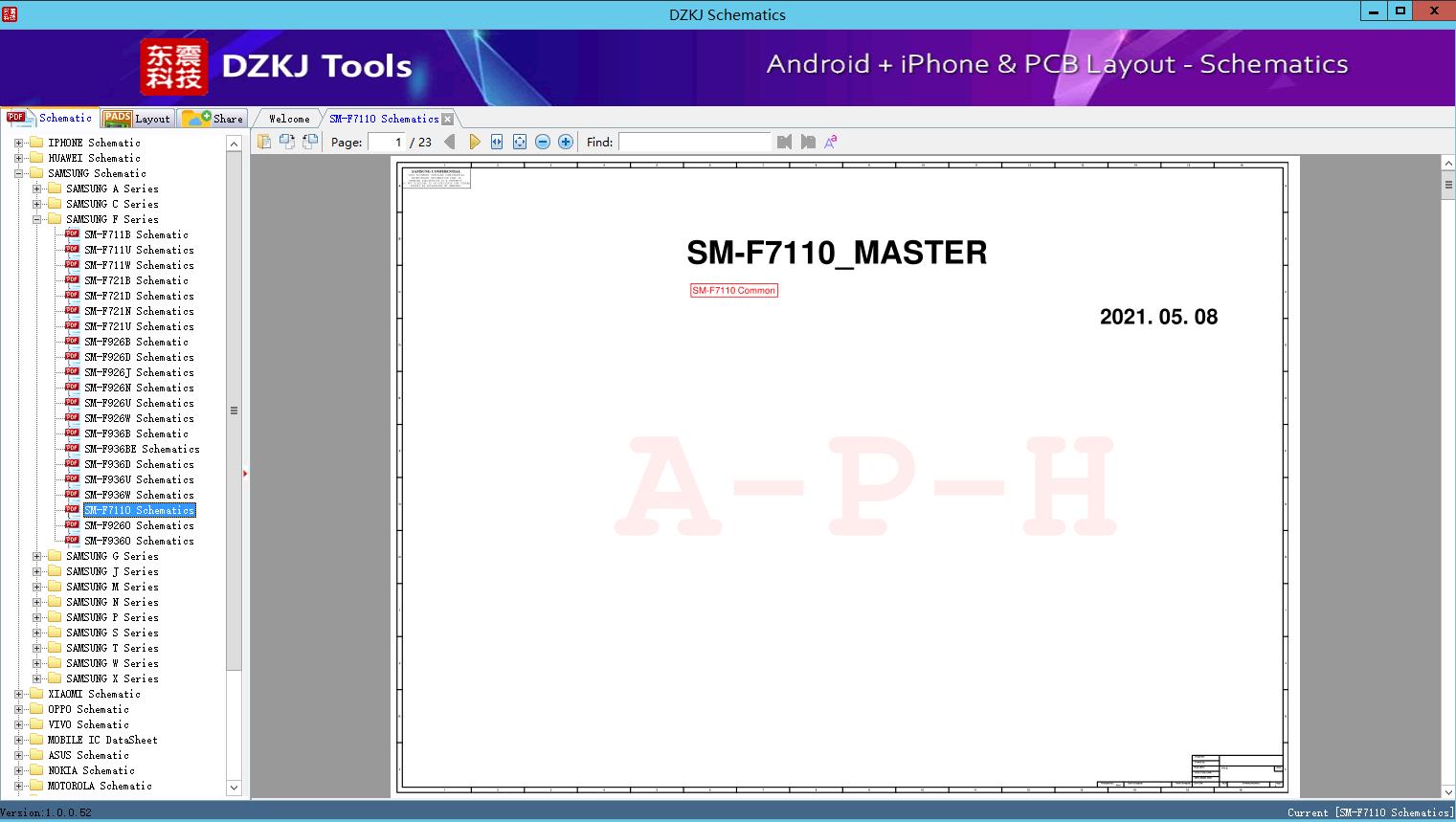This screenshot has width=1456, height=822.
Task: Open SM-F721B Schematic file
Action: point(136,280)
